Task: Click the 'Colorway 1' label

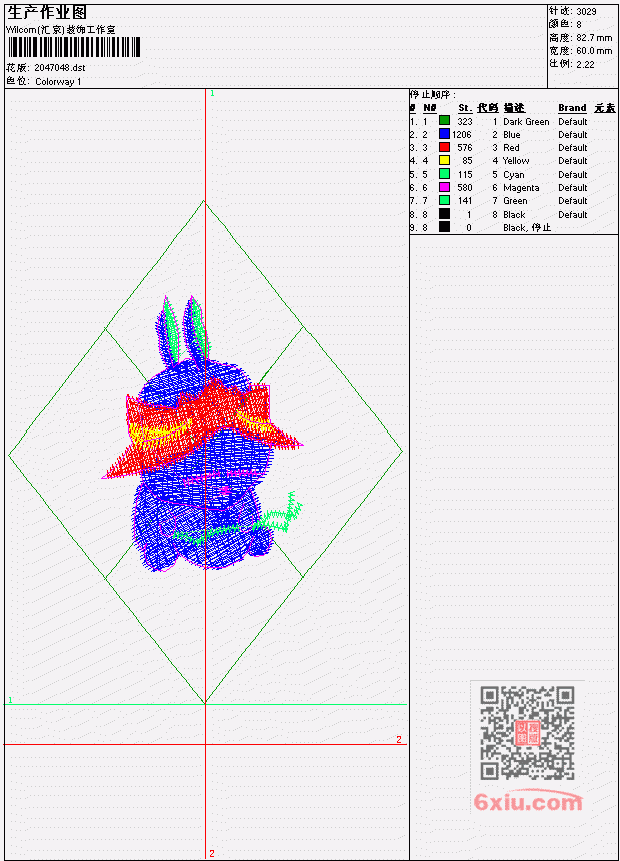Action: tap(58, 81)
